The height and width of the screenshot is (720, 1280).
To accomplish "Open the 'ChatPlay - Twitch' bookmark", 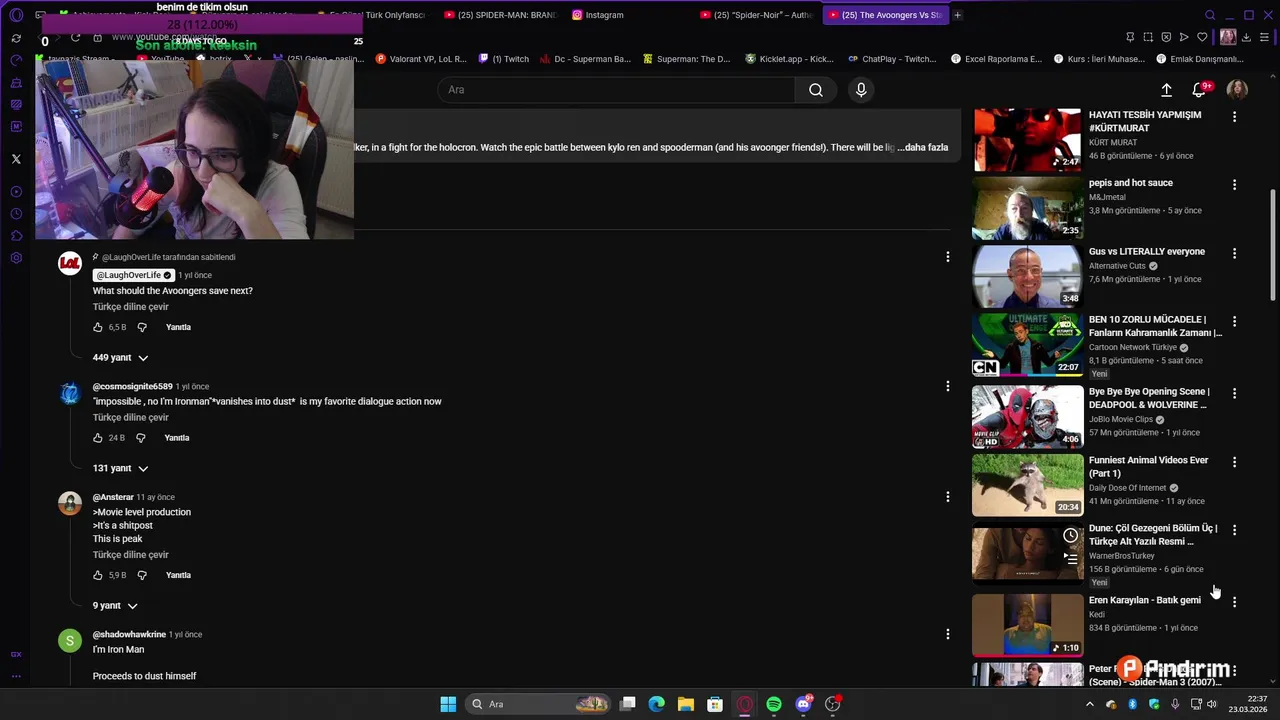I will tap(892, 59).
